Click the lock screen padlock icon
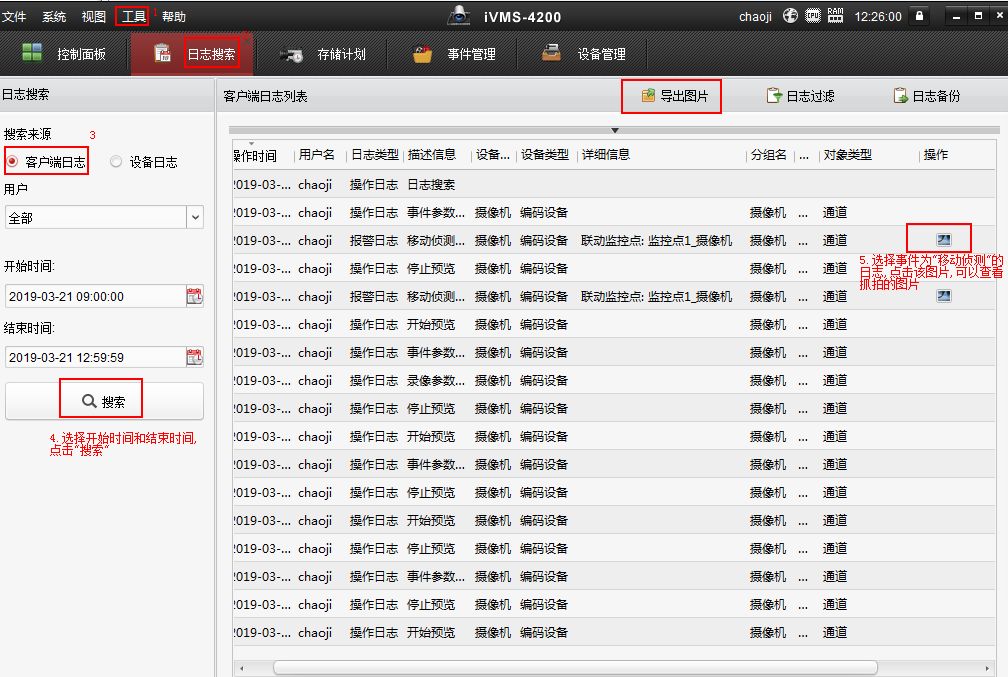Screen dimensions: 1008x677 (920, 16)
